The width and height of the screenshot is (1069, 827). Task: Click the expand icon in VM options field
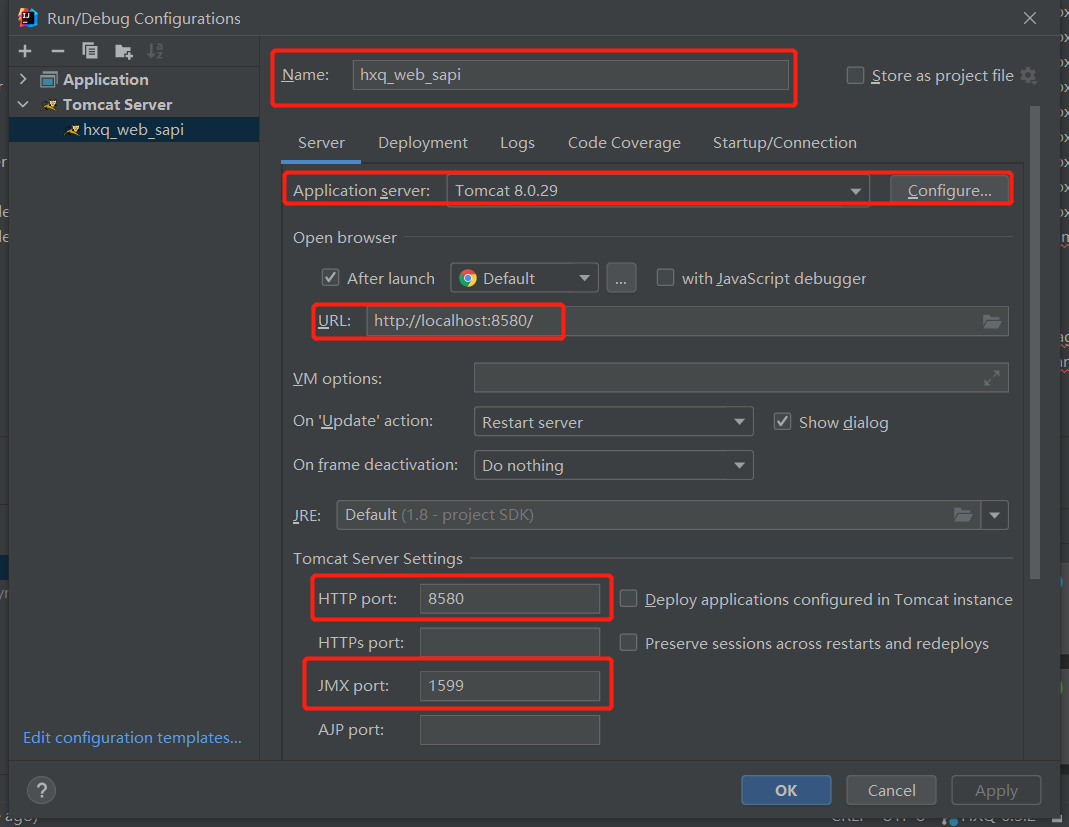click(992, 378)
